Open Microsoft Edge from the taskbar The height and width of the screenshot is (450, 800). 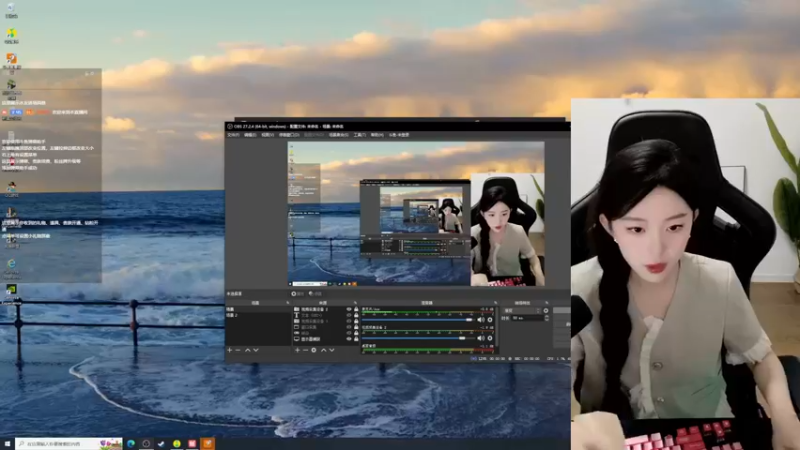[x=131, y=443]
